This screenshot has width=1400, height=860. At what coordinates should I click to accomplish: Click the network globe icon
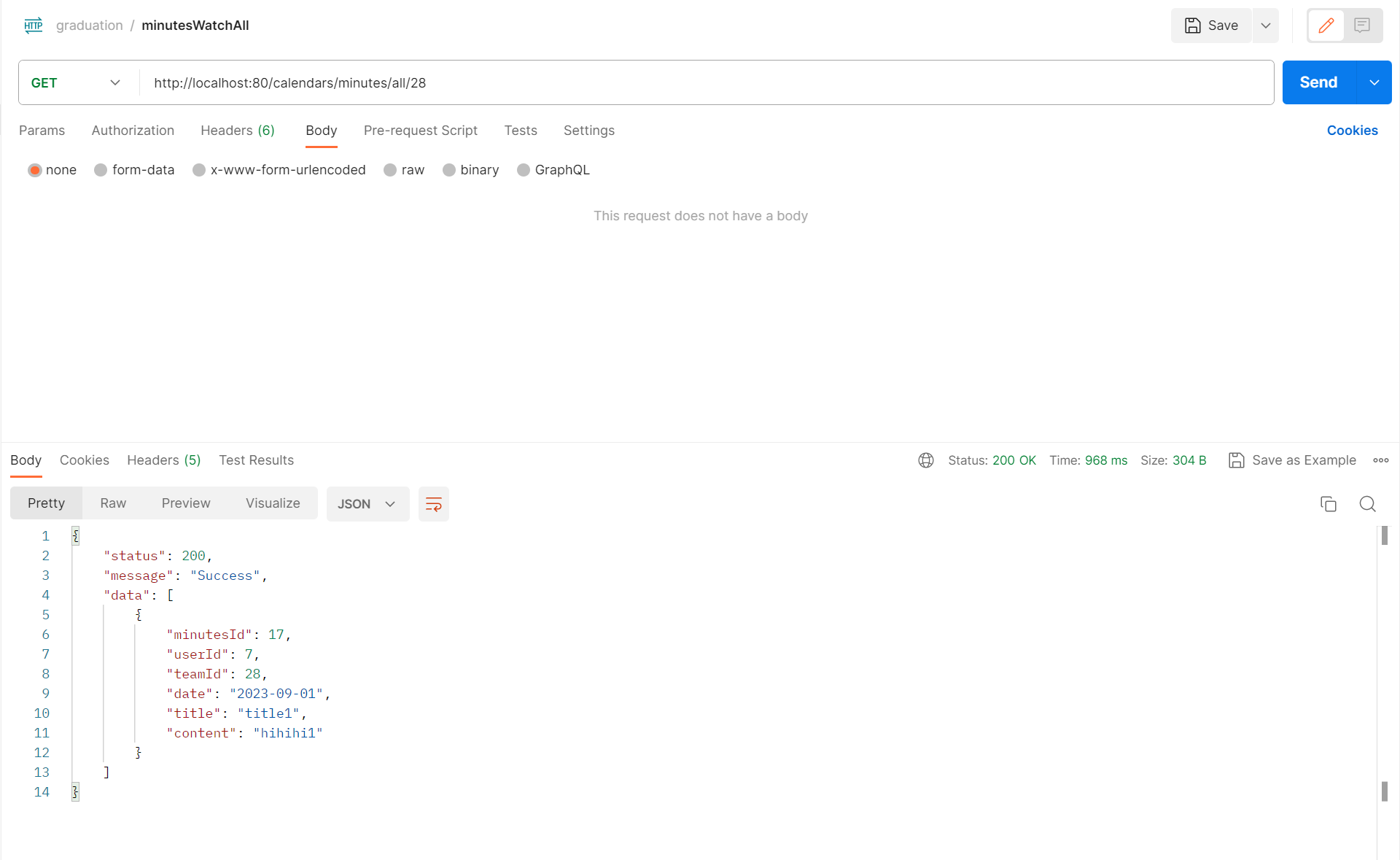tap(926, 460)
